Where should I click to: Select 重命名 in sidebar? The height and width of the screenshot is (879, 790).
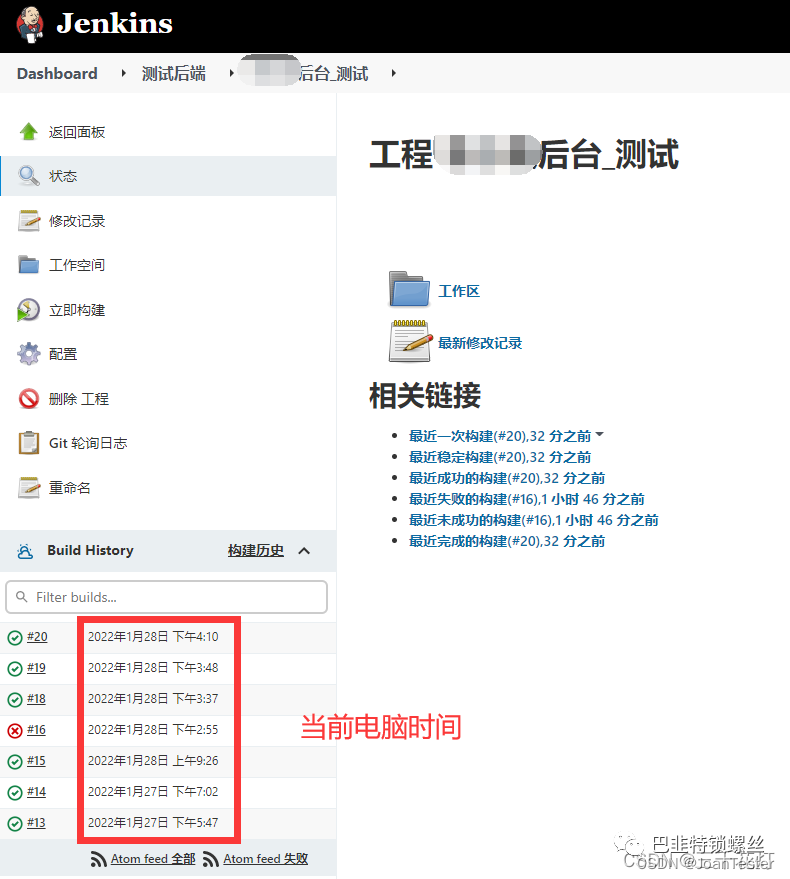[70, 488]
